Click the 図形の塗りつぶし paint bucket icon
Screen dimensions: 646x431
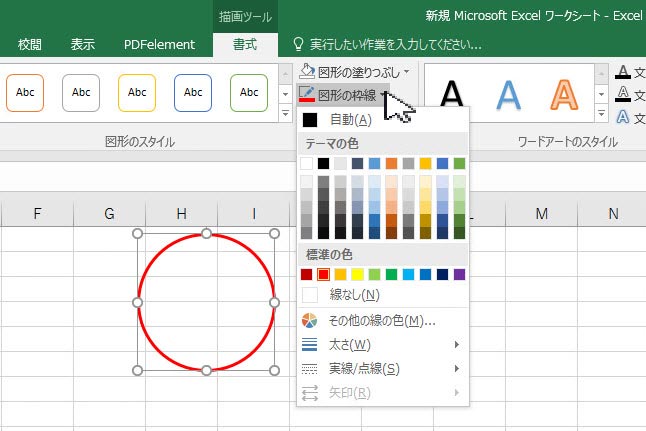click(307, 72)
